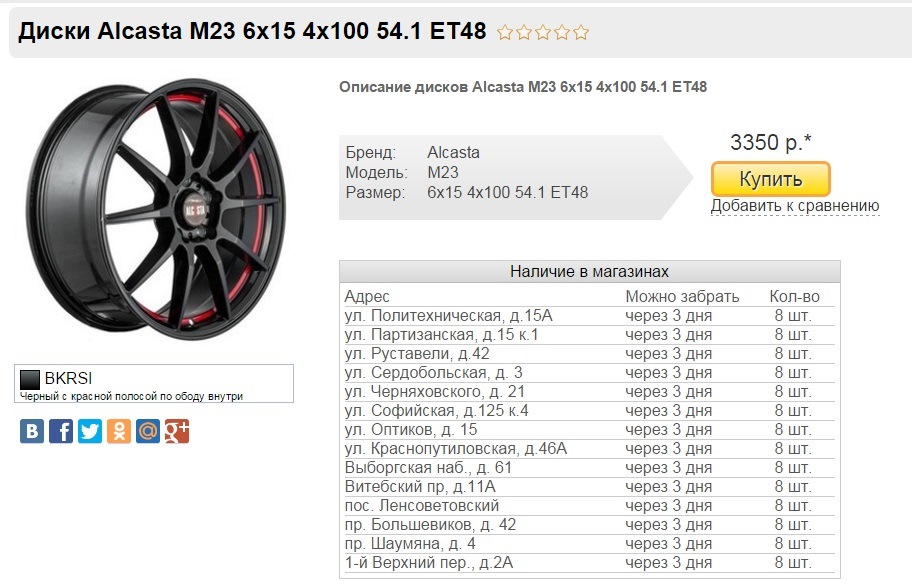The image size is (912, 588).
Task: Rate product with the first star
Action: coord(505,33)
